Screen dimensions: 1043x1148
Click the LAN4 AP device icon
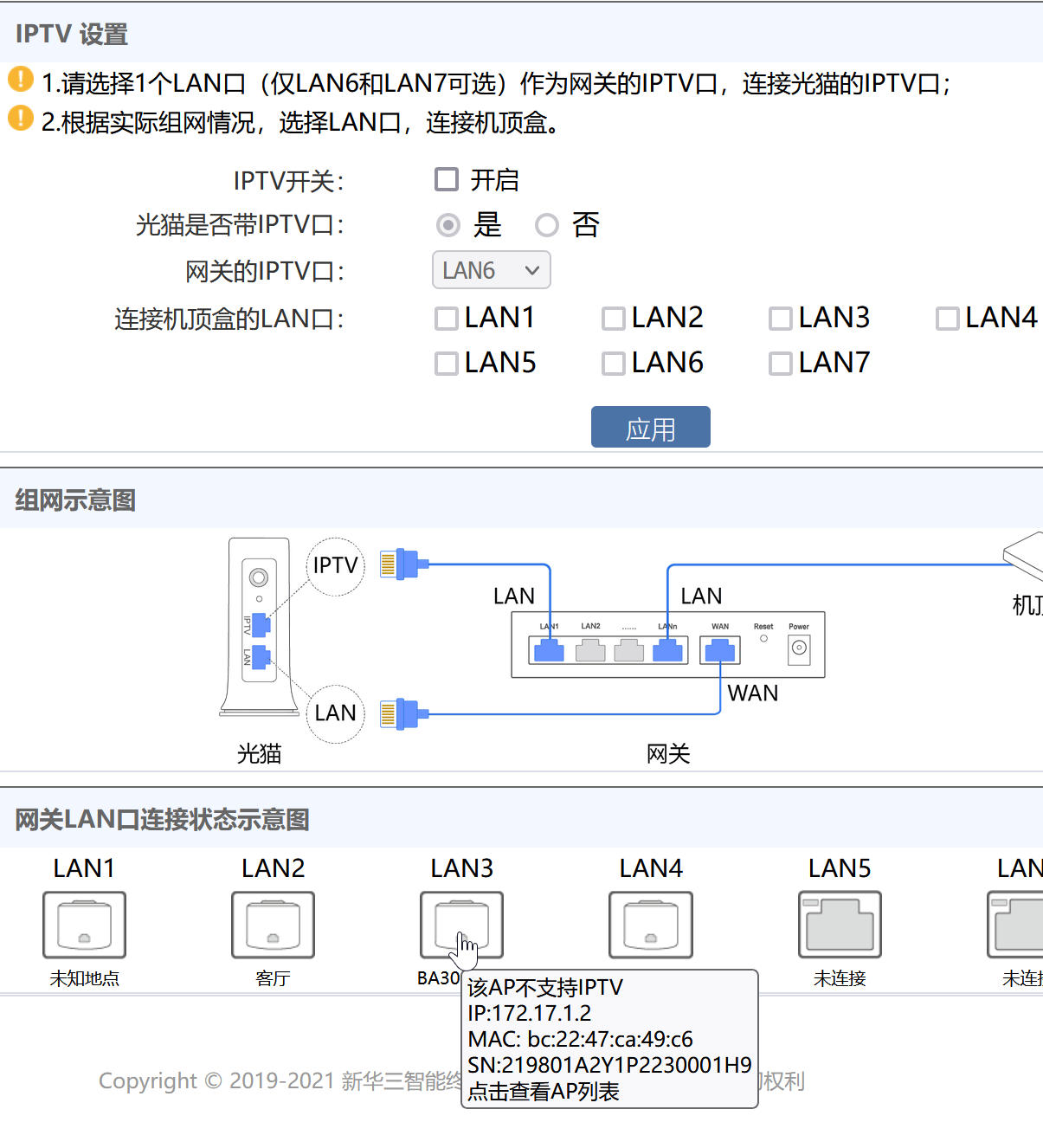(x=651, y=925)
